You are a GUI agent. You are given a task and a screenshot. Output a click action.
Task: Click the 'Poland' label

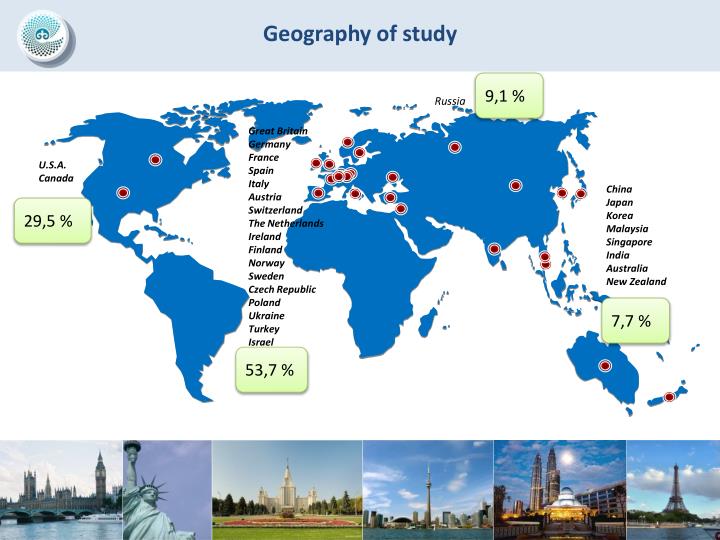point(264,303)
